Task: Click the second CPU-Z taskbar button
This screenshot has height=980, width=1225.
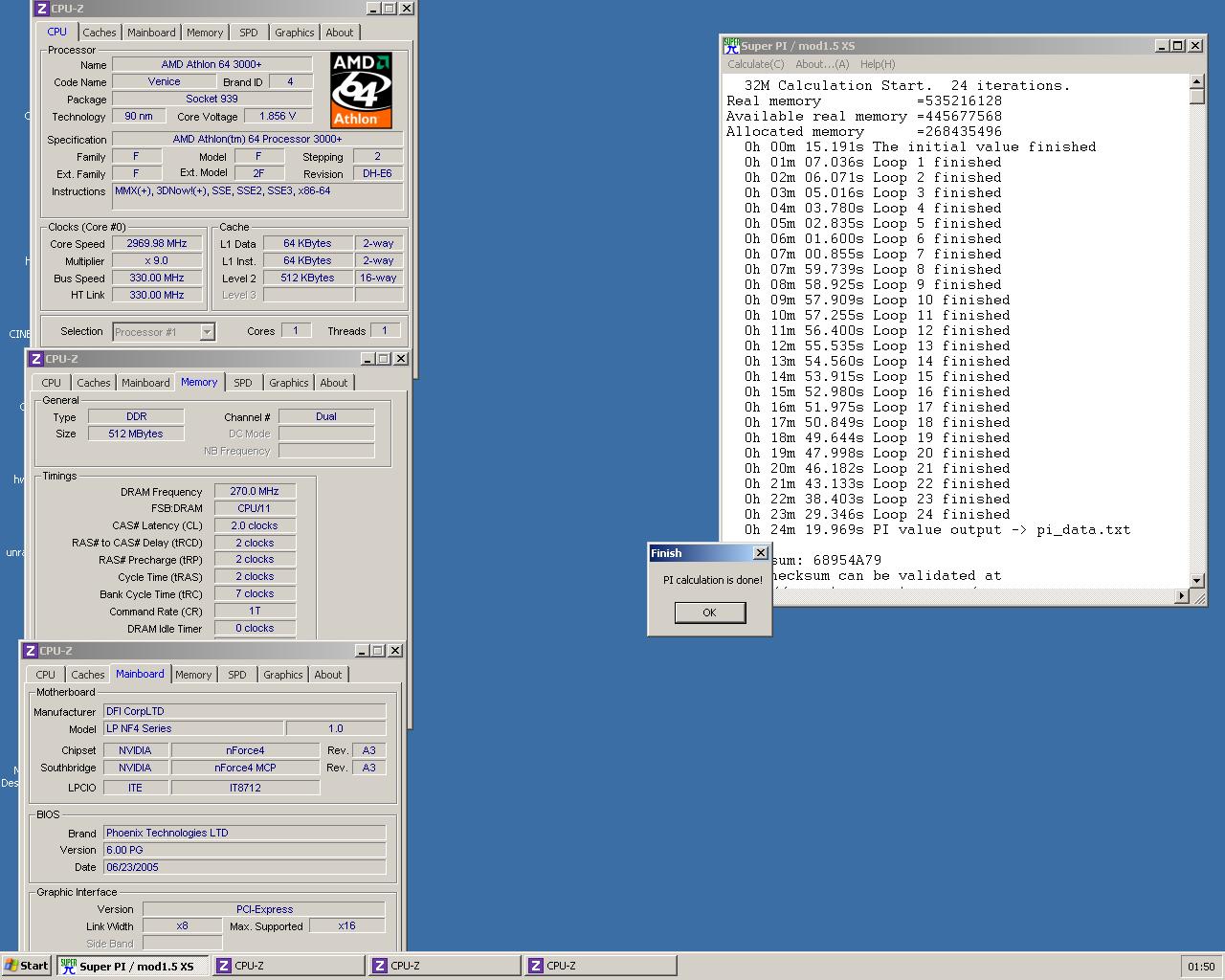Action: [444, 966]
